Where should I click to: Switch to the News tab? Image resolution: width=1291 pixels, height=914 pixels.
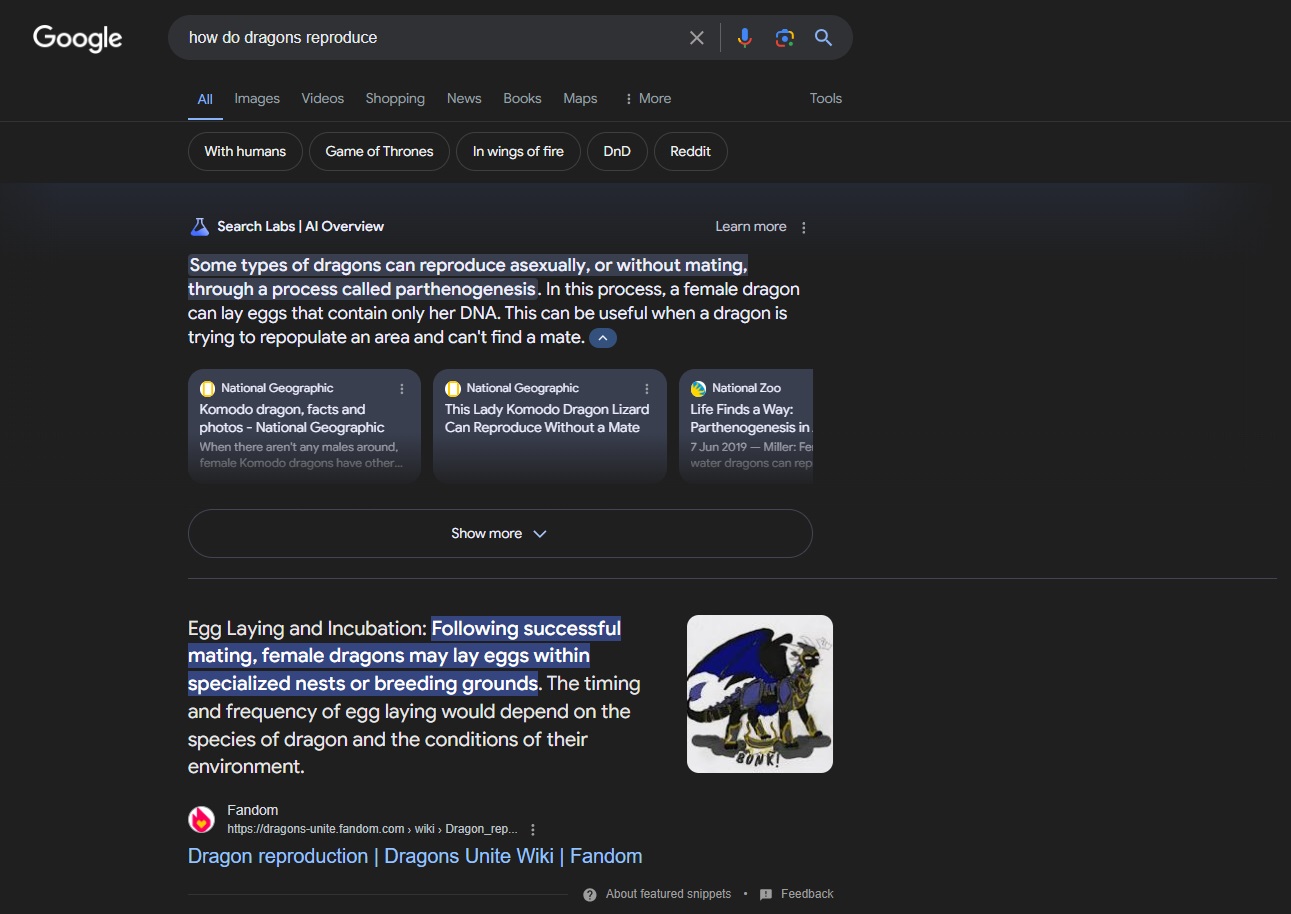click(464, 98)
